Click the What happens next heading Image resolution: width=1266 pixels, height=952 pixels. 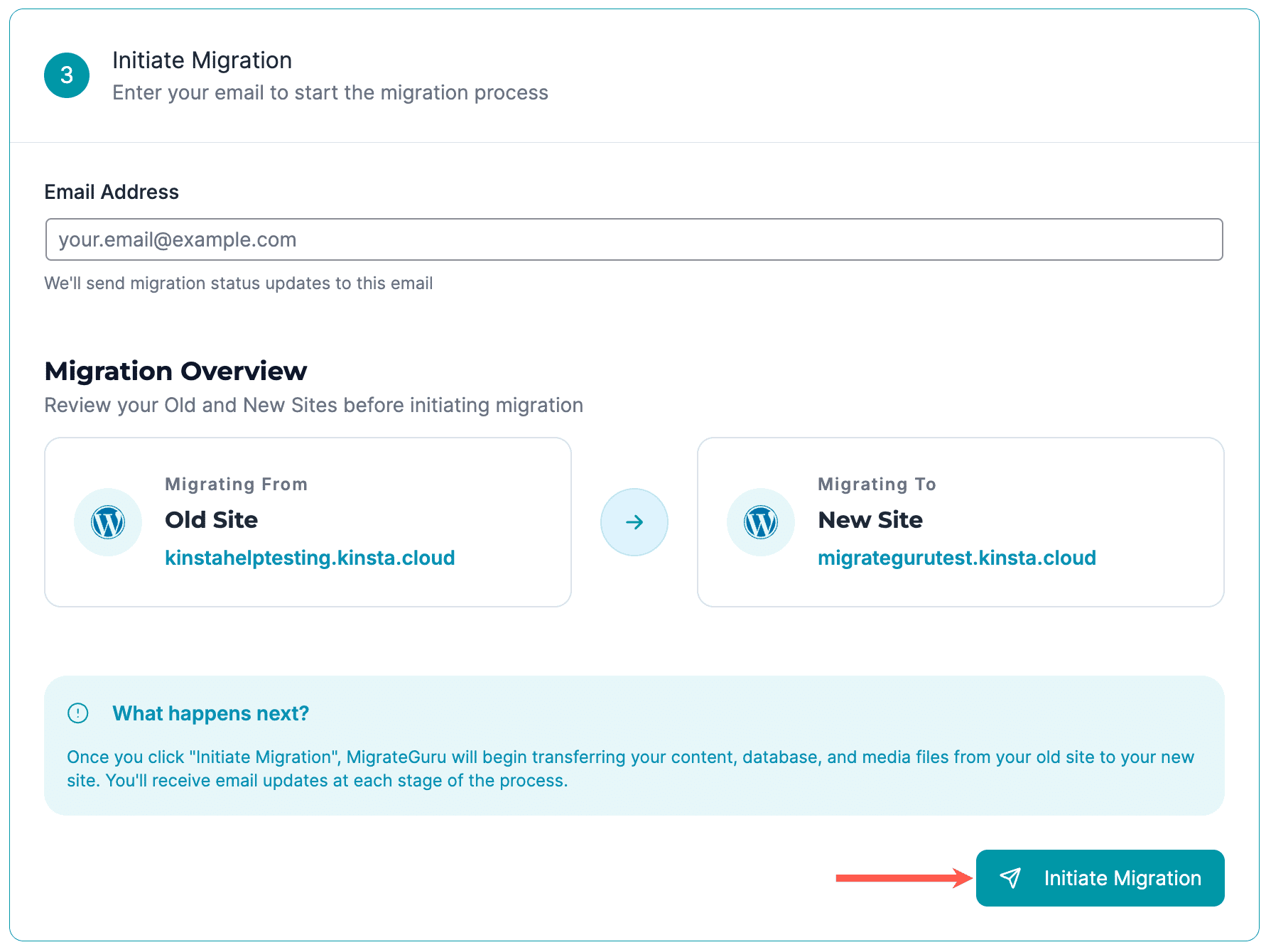pos(210,713)
